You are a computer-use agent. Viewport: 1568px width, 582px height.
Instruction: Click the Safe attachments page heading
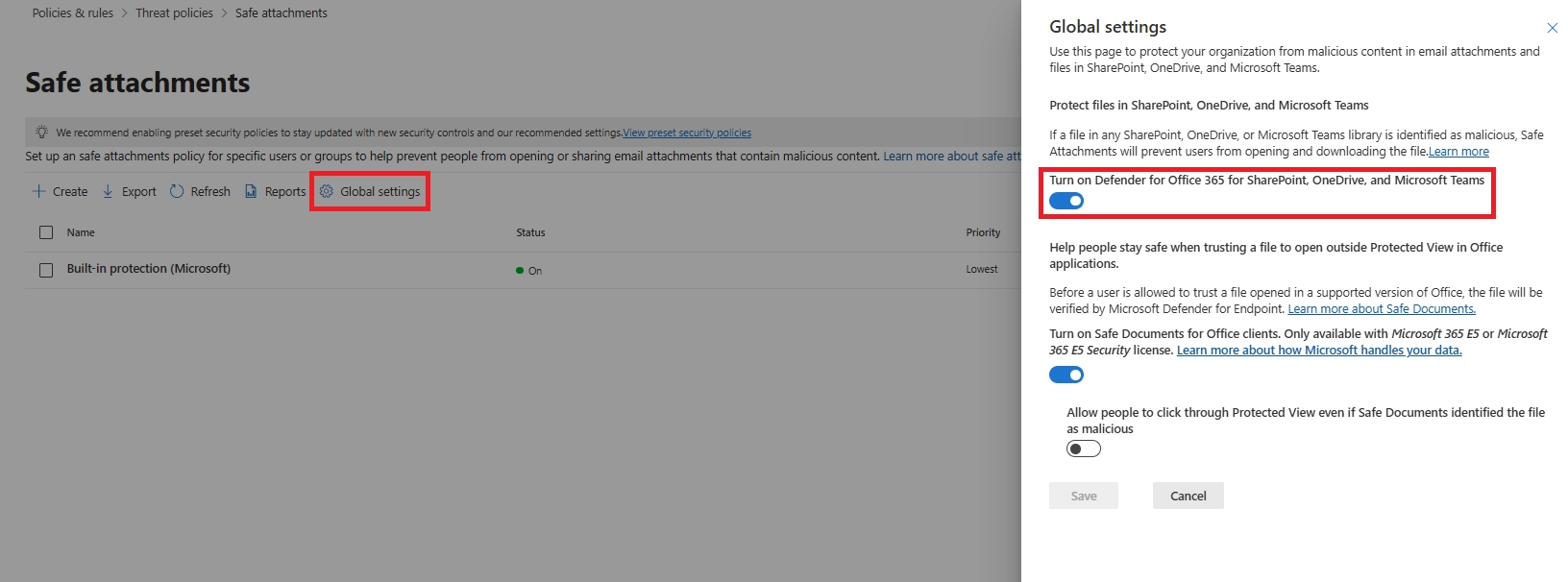point(137,83)
